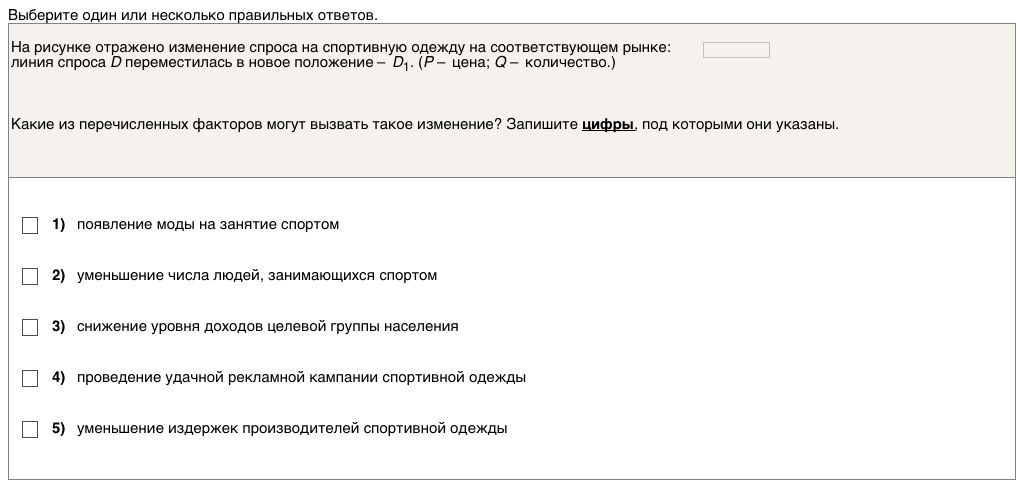Viewport: 1024px width, 488px height.
Task: Click the instruction 'Выберите один или несколько правильных ответов'
Action: tap(193, 16)
